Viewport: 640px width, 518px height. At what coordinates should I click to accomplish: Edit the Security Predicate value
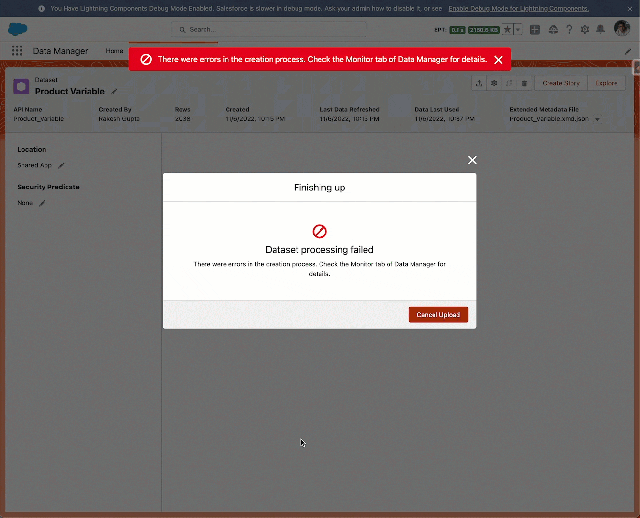42,203
